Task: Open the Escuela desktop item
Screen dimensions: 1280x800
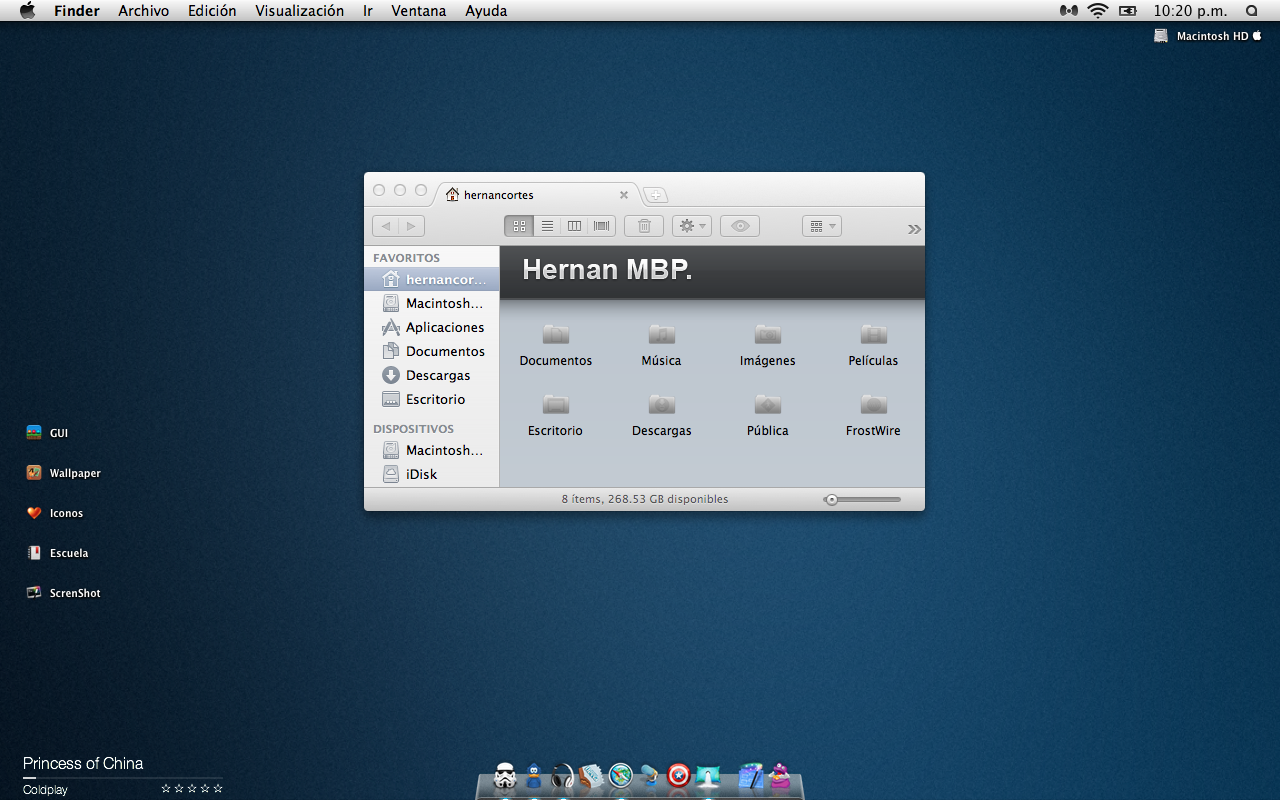Action: pyautogui.click(x=58, y=553)
